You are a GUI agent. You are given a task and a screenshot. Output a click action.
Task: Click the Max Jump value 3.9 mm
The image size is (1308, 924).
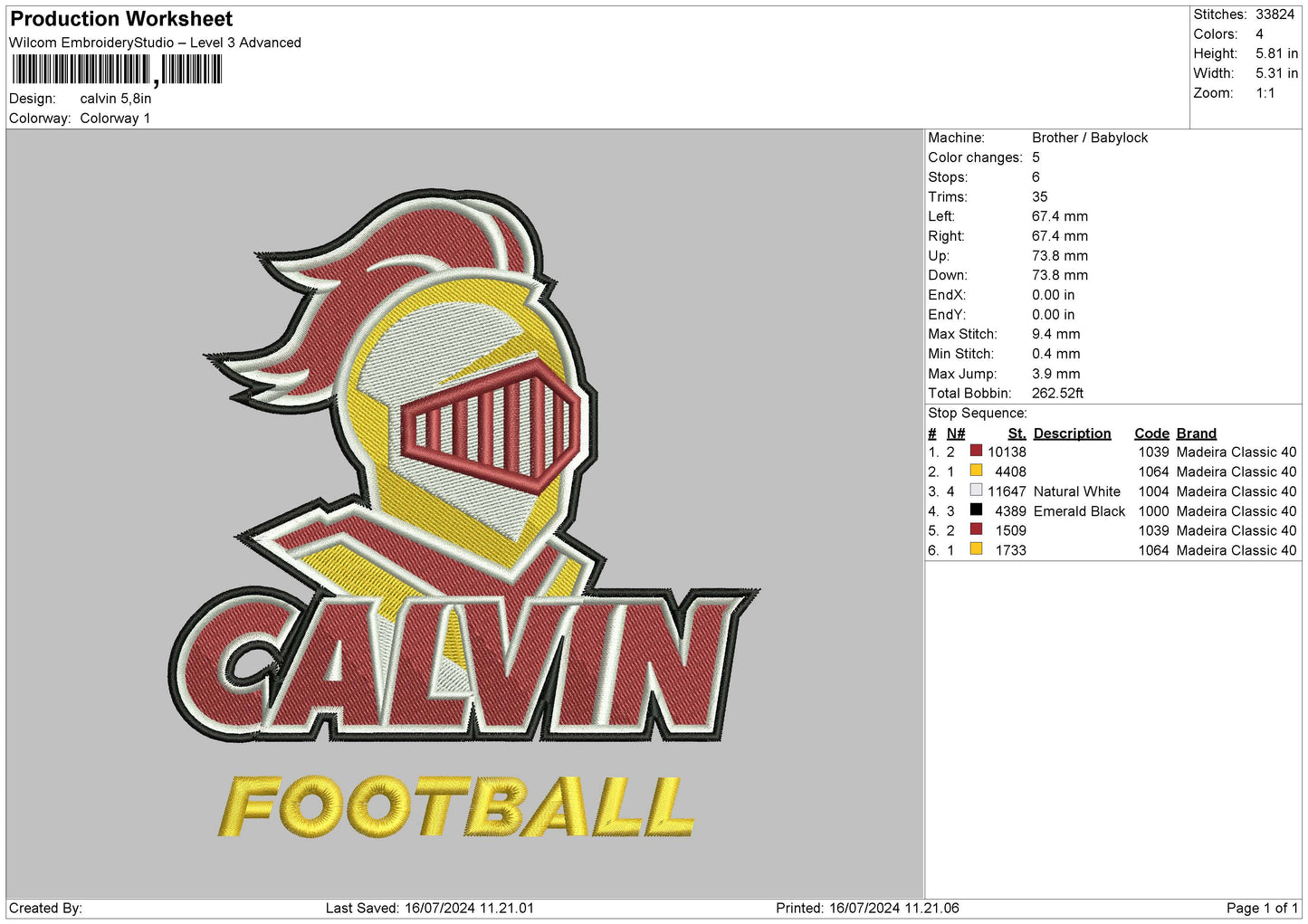tap(1056, 374)
